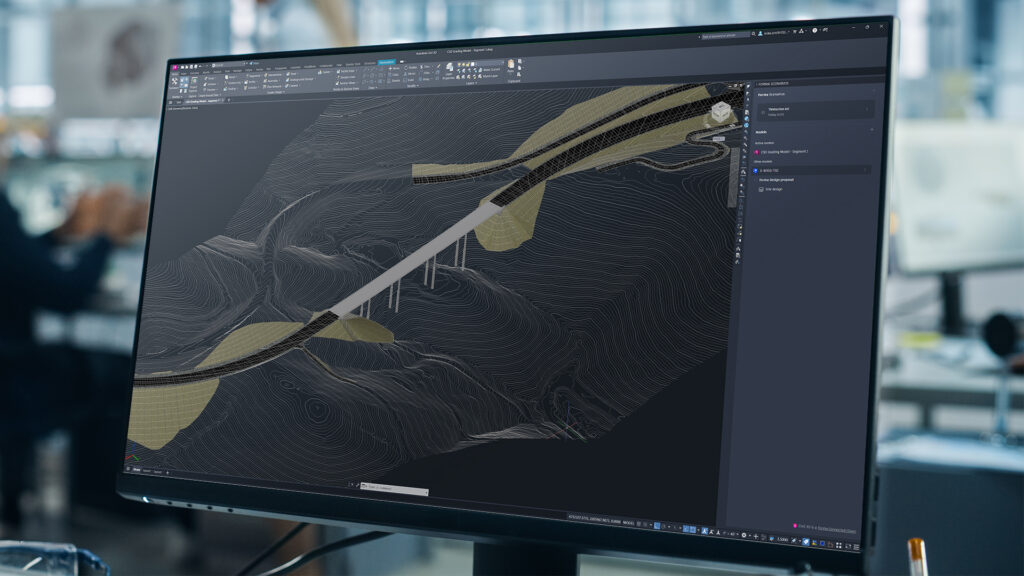The height and width of the screenshot is (576, 1024).
Task: Open the Toolspace icon in the ribbon
Action: point(174,82)
